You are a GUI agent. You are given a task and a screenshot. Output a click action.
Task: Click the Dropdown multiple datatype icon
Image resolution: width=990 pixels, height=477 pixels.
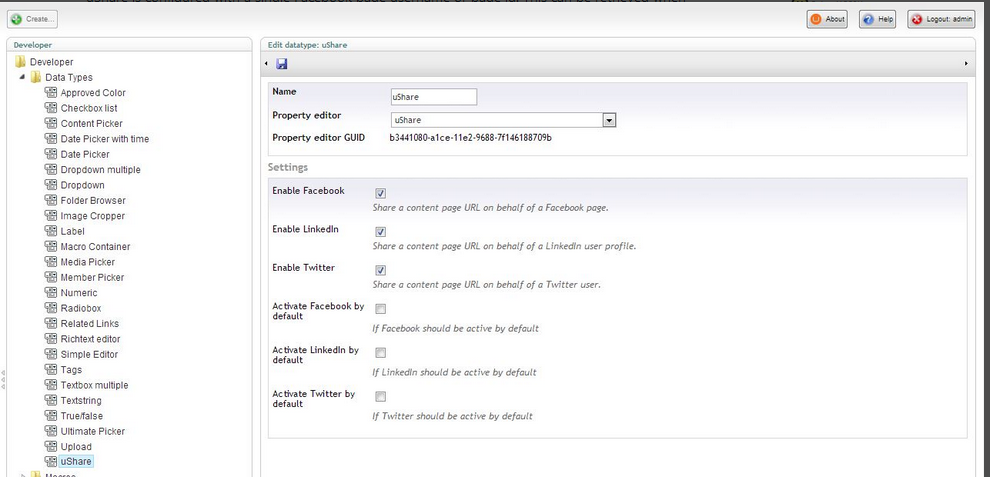tap(51, 169)
